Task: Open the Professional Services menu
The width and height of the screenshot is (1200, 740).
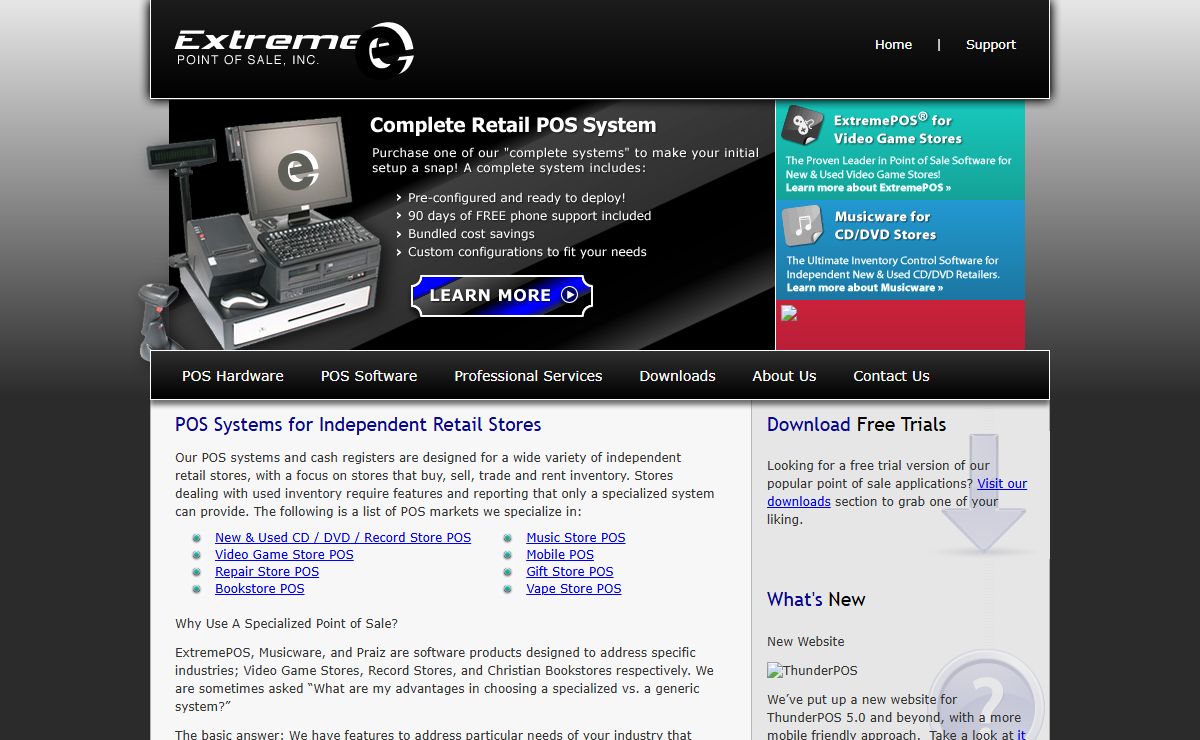Action: pos(528,376)
